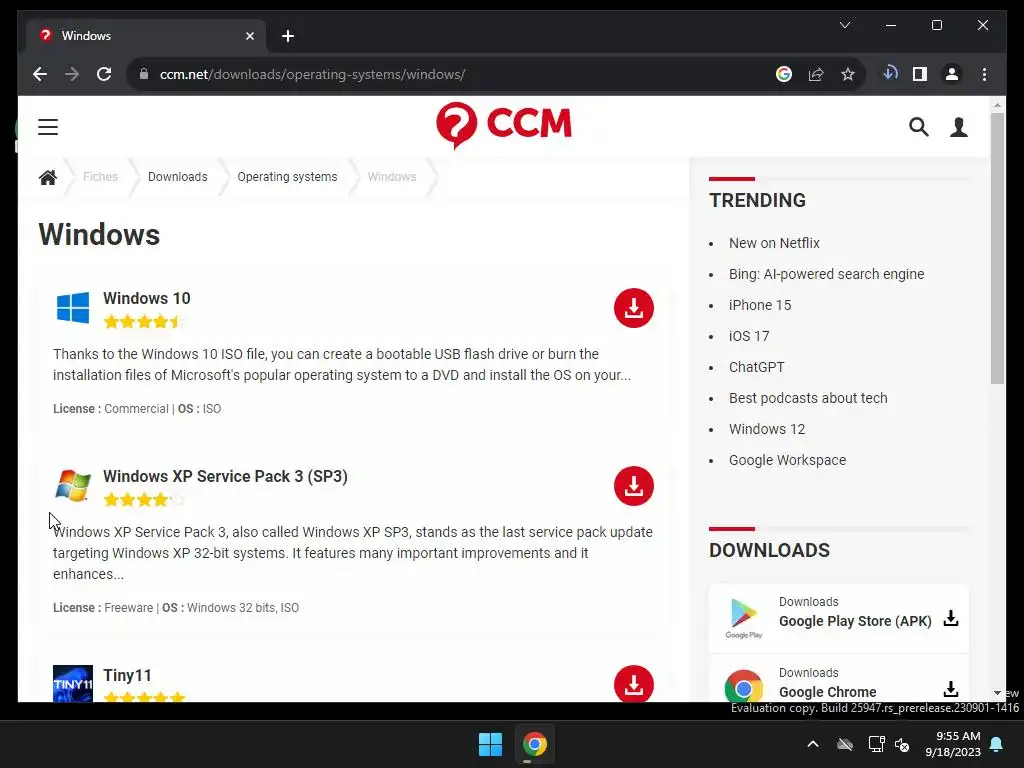Click the site search magnifier icon
The height and width of the screenshot is (768, 1024).
(918, 127)
